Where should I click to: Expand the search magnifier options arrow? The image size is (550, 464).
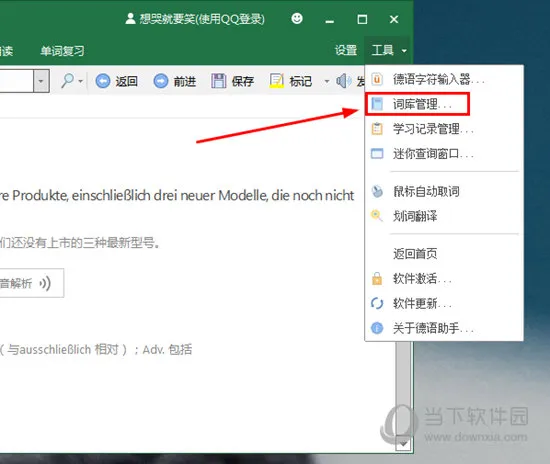pos(81,81)
